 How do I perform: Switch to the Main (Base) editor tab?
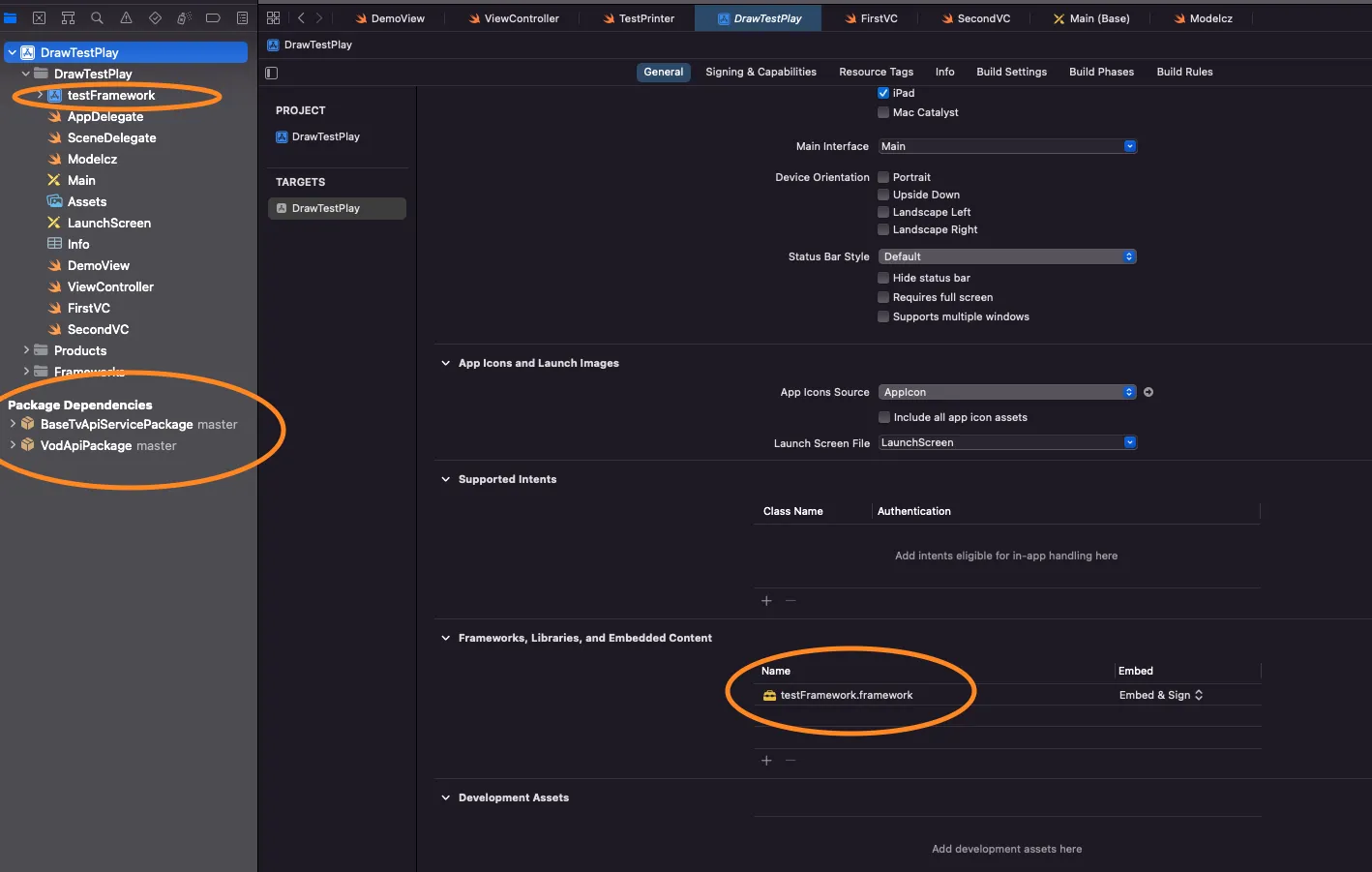pyautogui.click(x=1090, y=18)
